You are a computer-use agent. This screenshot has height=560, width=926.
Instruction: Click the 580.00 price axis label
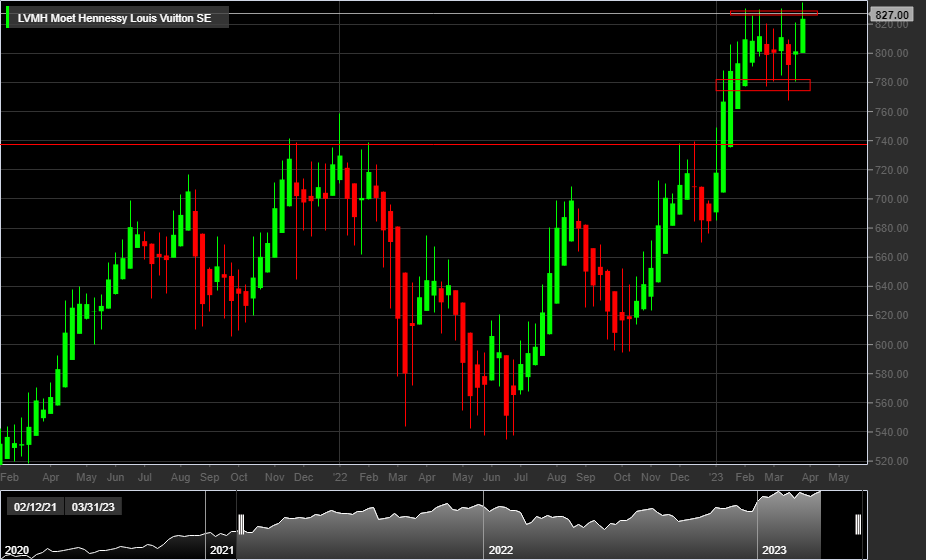point(892,374)
